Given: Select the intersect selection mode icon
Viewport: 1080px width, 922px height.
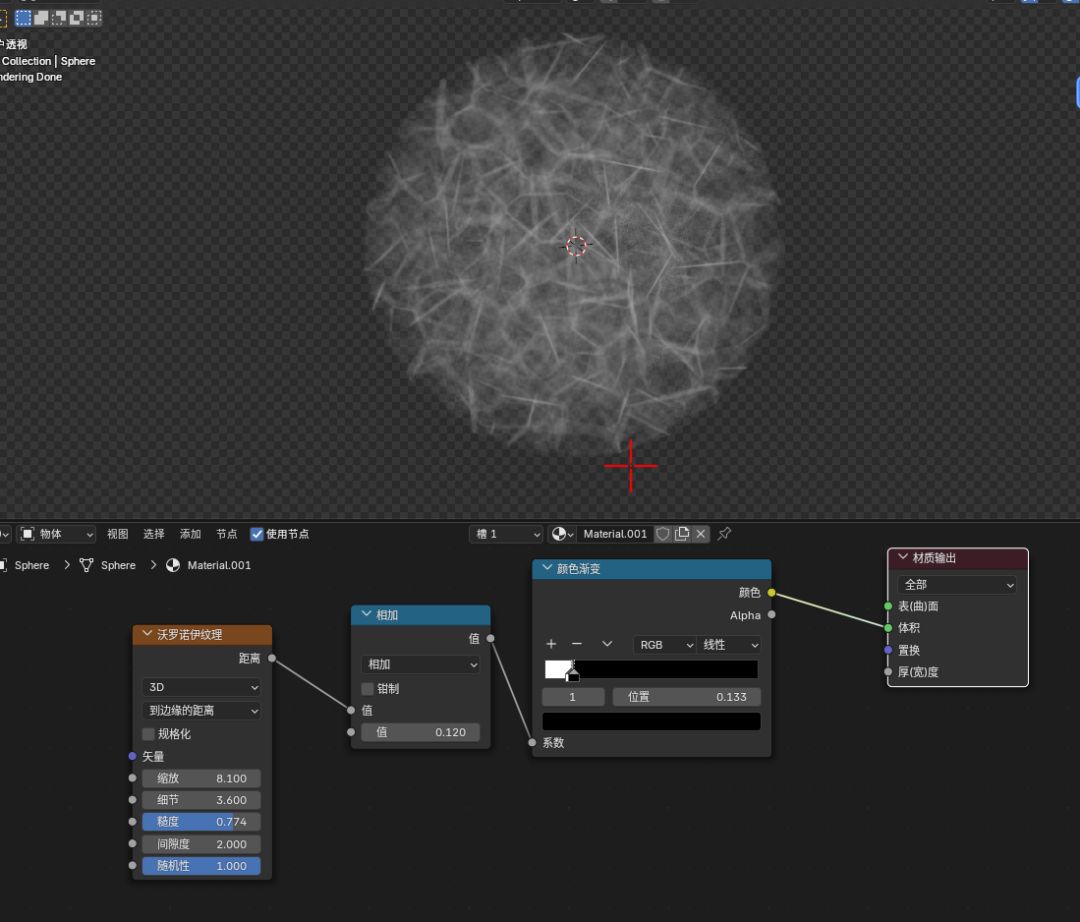Looking at the screenshot, I should click(x=94, y=18).
